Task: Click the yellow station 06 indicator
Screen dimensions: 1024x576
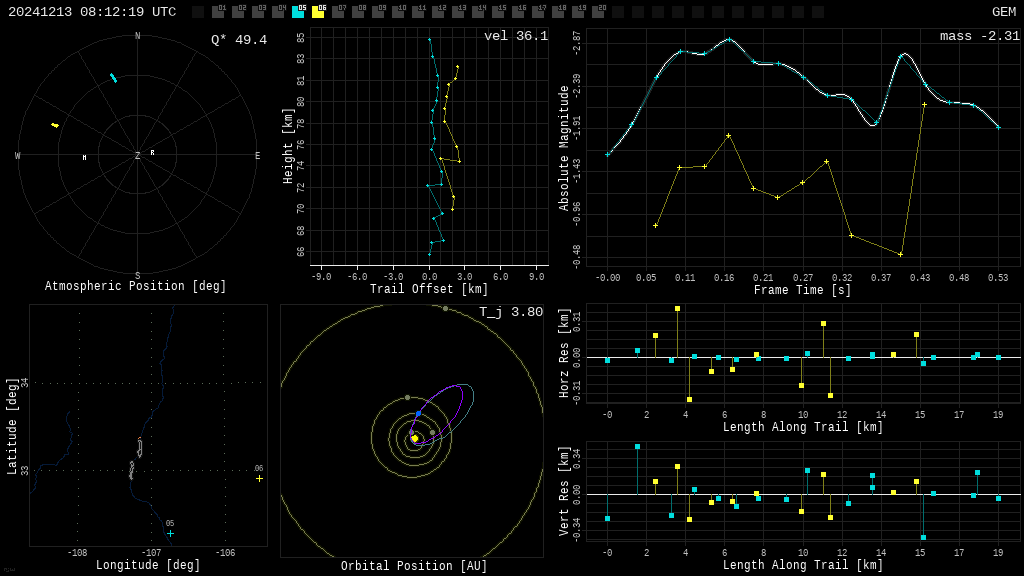Action: click(318, 12)
